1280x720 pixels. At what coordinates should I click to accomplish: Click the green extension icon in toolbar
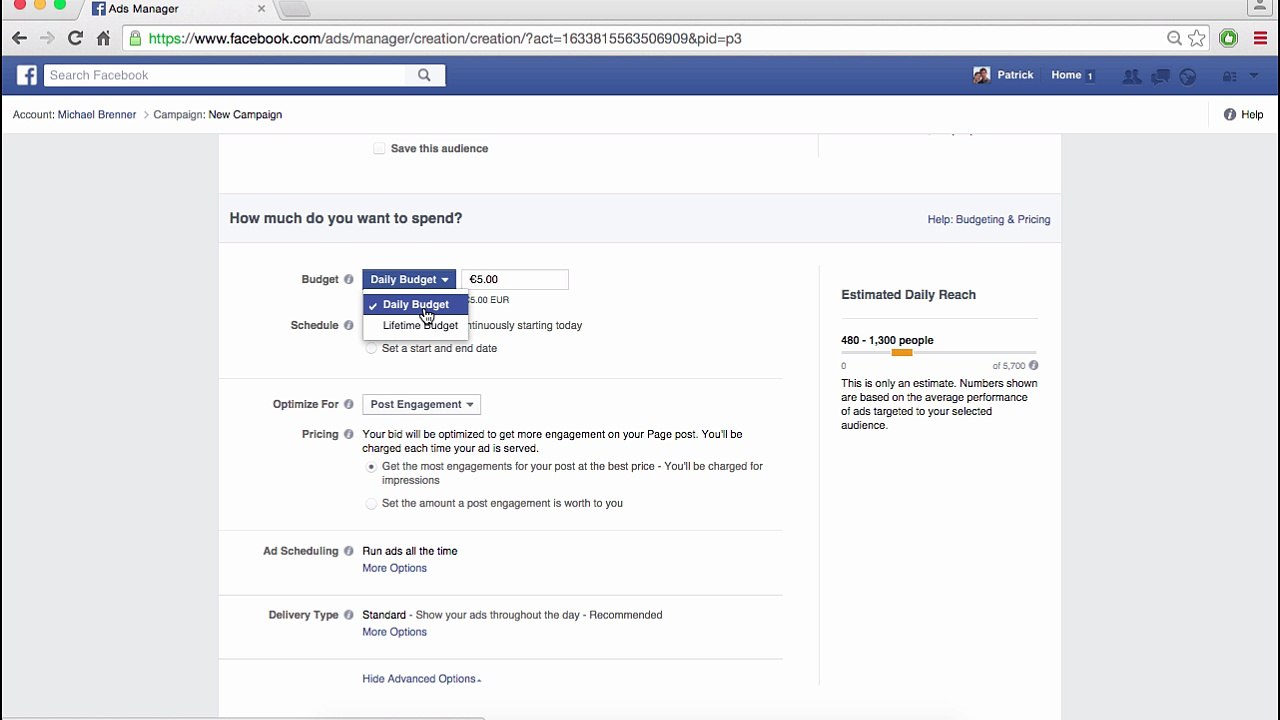(1229, 38)
